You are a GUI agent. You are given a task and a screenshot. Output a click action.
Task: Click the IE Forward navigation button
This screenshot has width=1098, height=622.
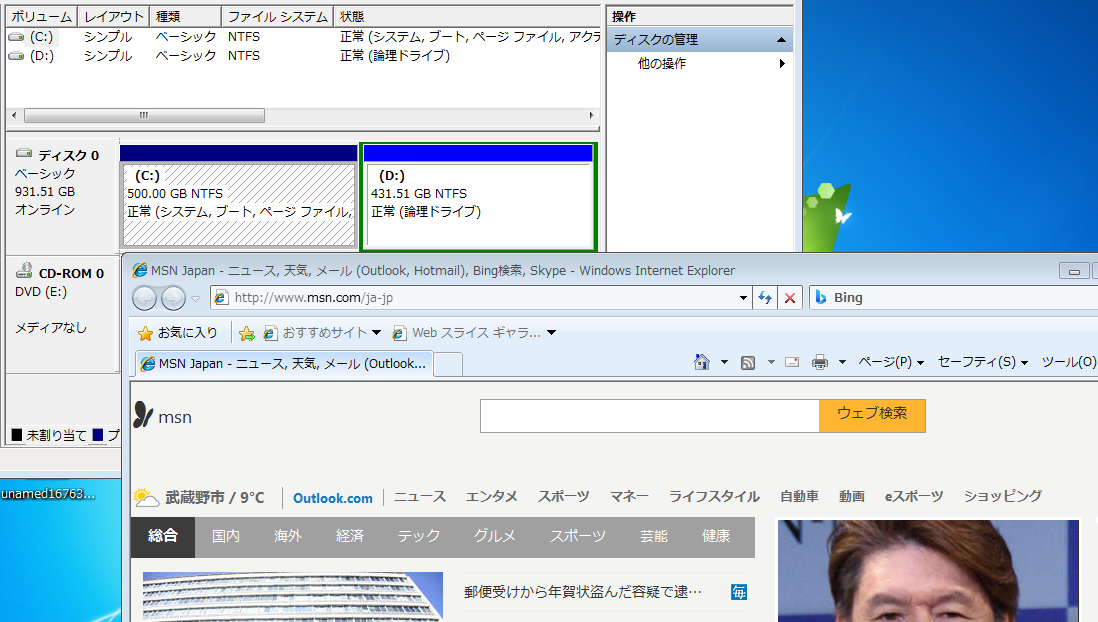click(173, 298)
